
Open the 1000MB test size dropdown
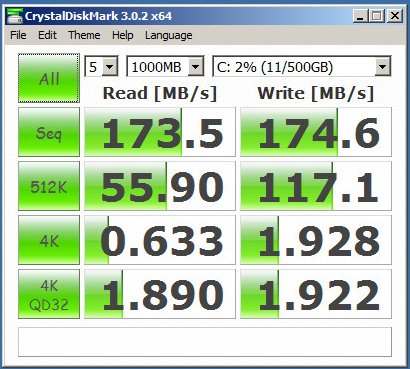165,67
